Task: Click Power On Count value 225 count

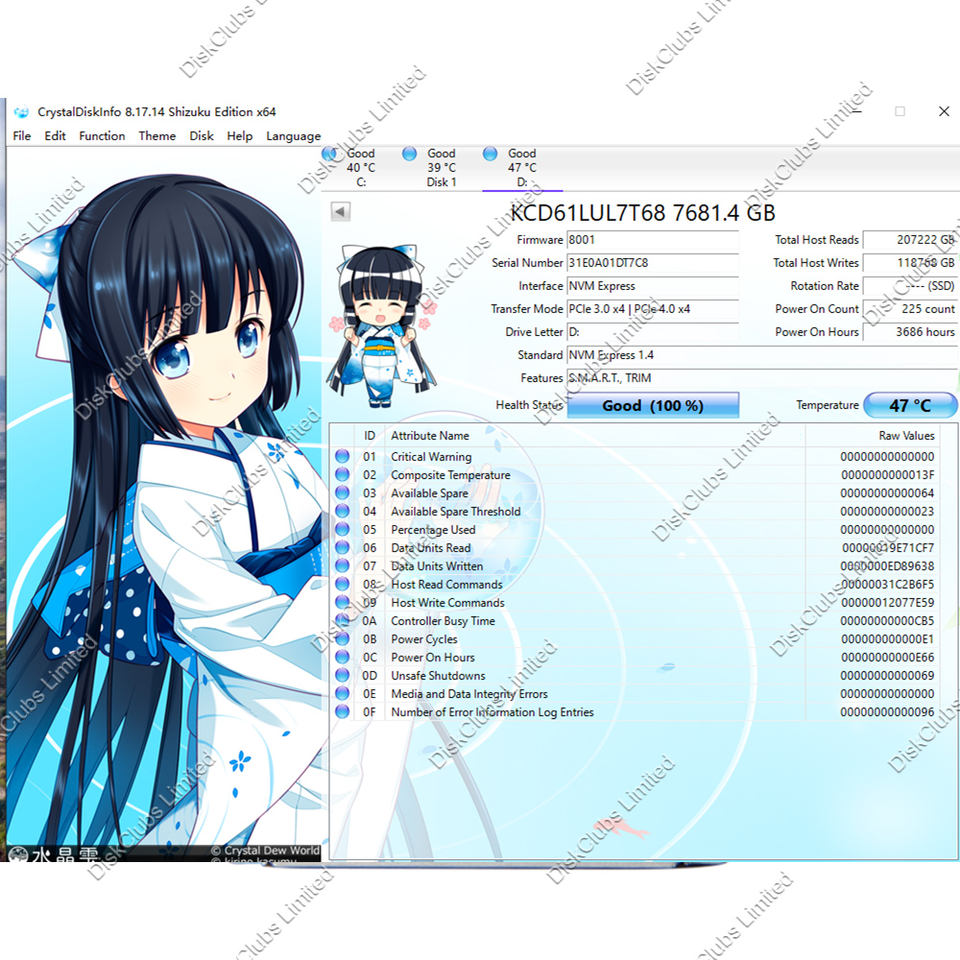Action: coord(910,309)
